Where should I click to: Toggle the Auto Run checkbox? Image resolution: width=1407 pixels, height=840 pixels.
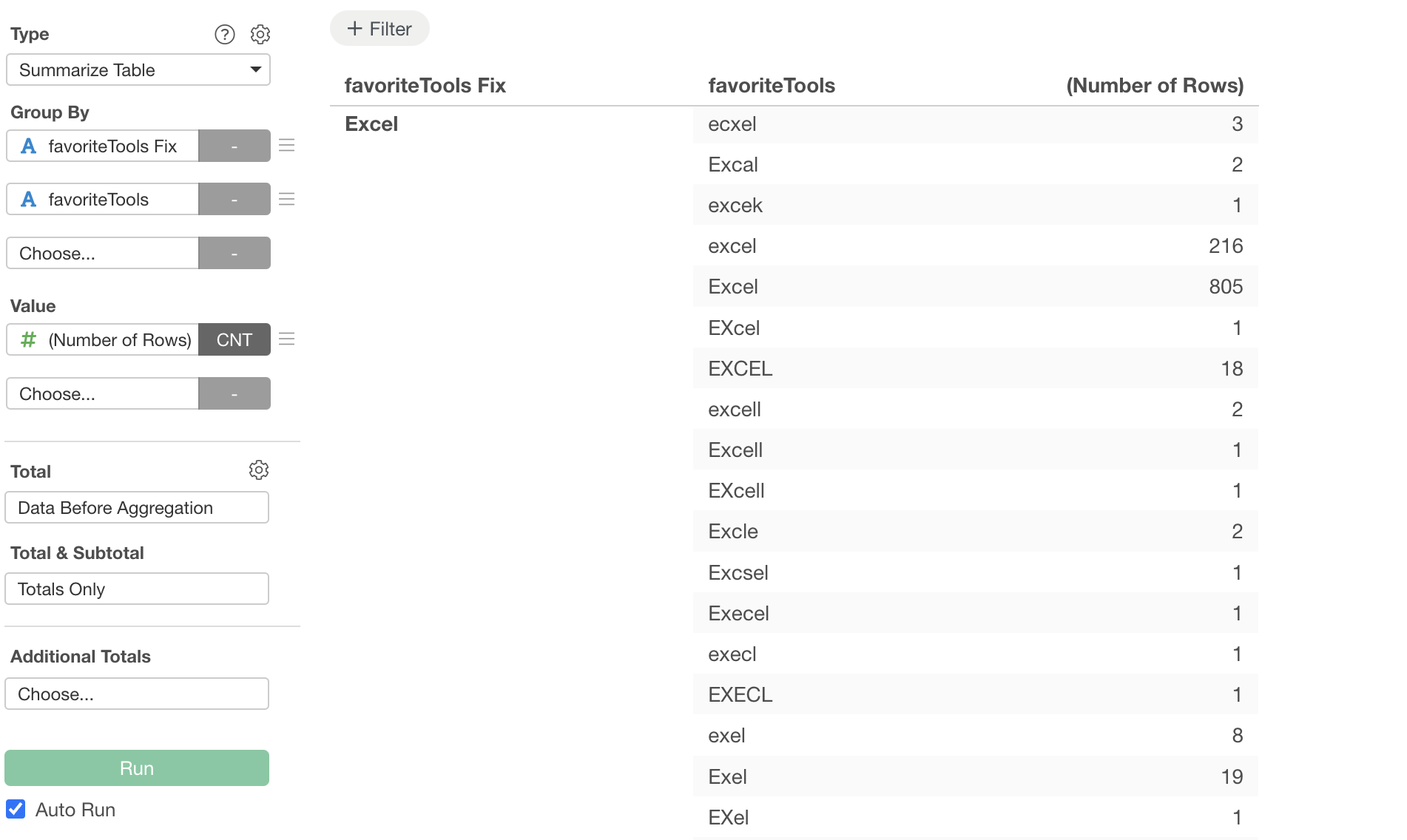16,809
